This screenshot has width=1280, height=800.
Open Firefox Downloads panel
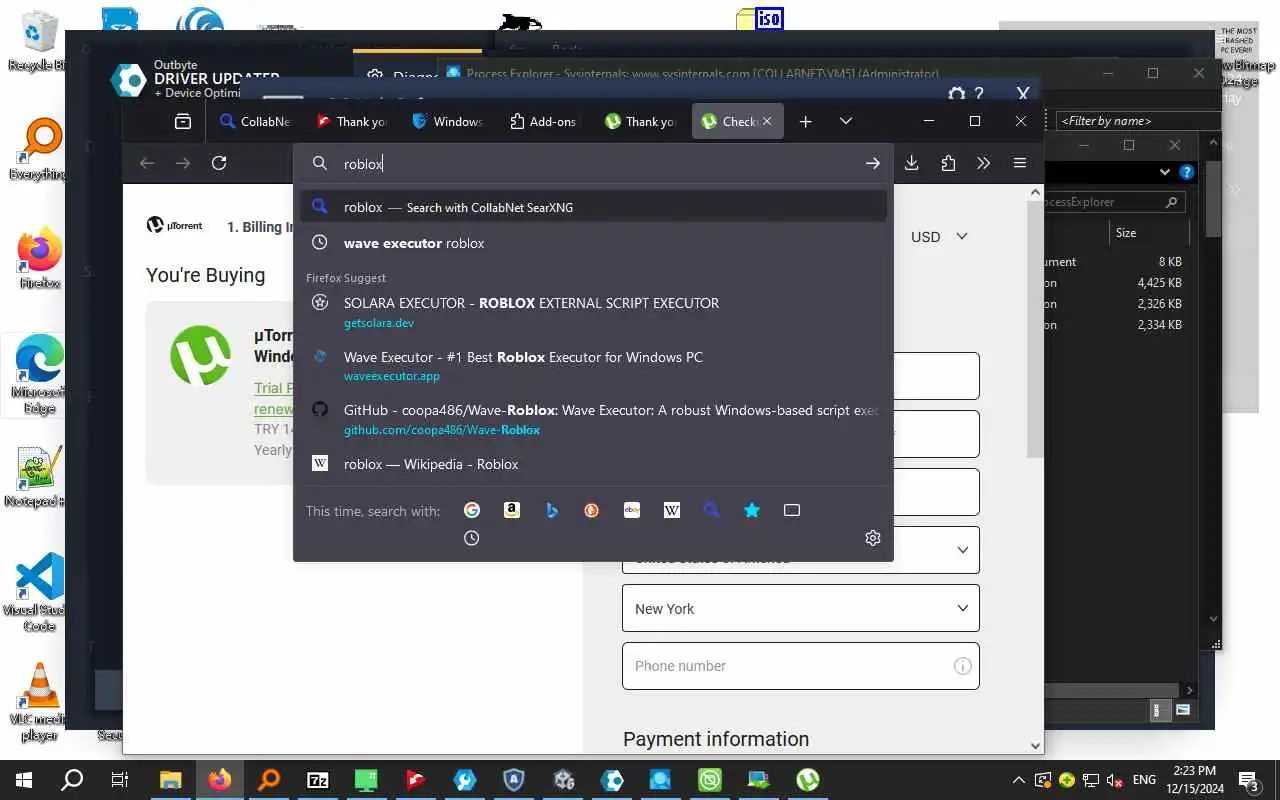(x=911, y=163)
